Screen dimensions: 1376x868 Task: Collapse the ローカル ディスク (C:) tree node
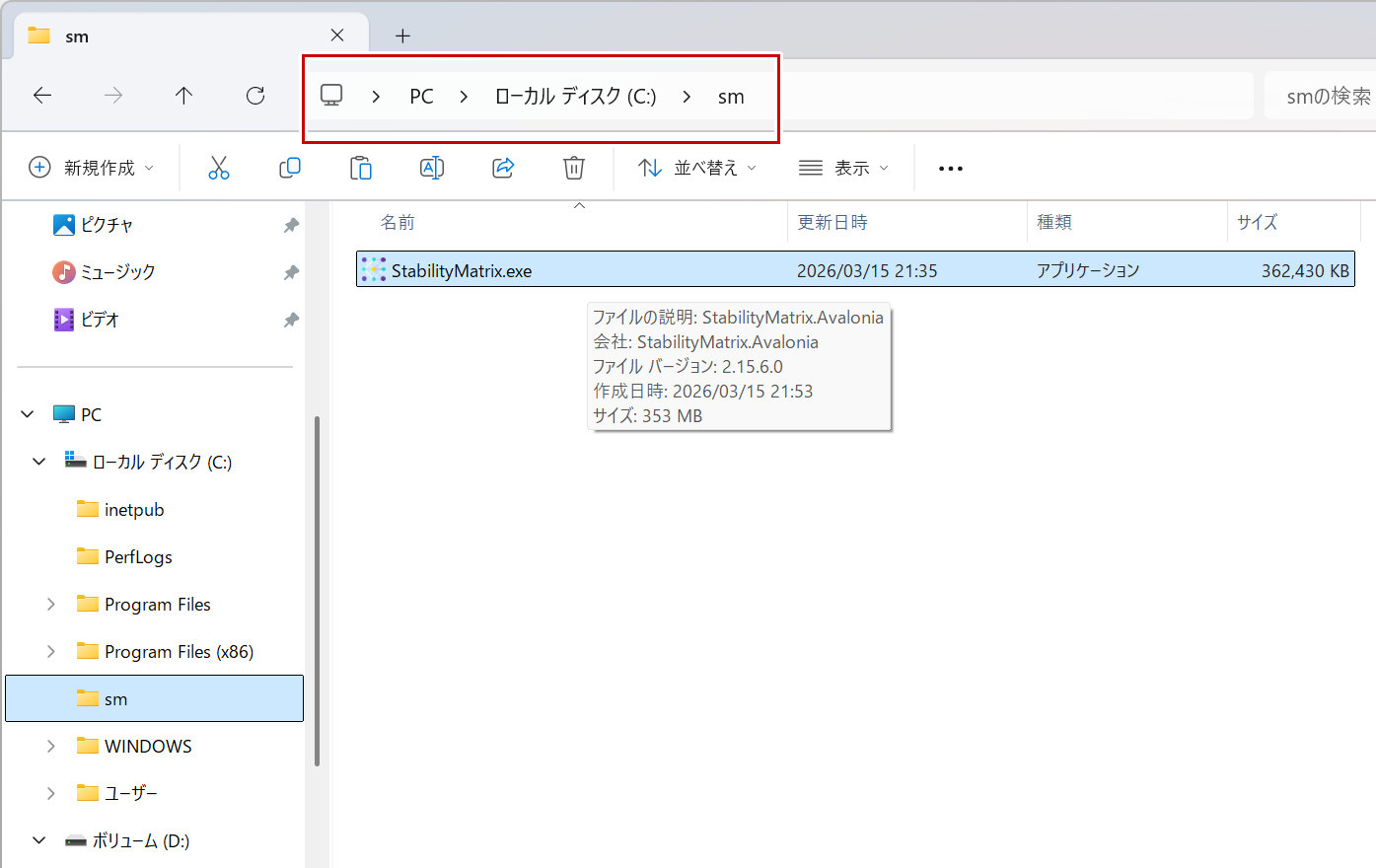tap(39, 462)
